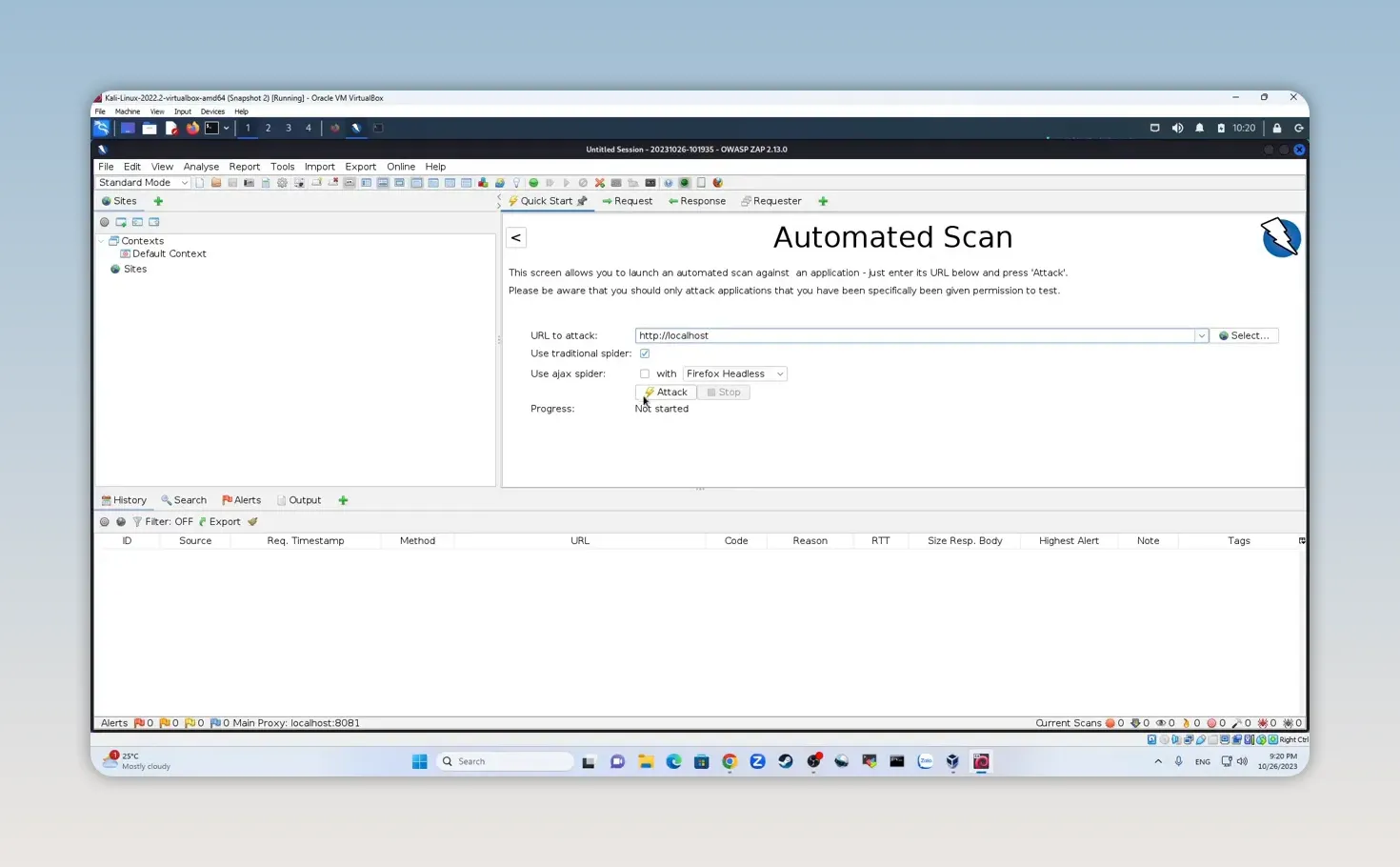This screenshot has height=867, width=1400.
Task: Click the Stop button
Action: click(x=724, y=393)
